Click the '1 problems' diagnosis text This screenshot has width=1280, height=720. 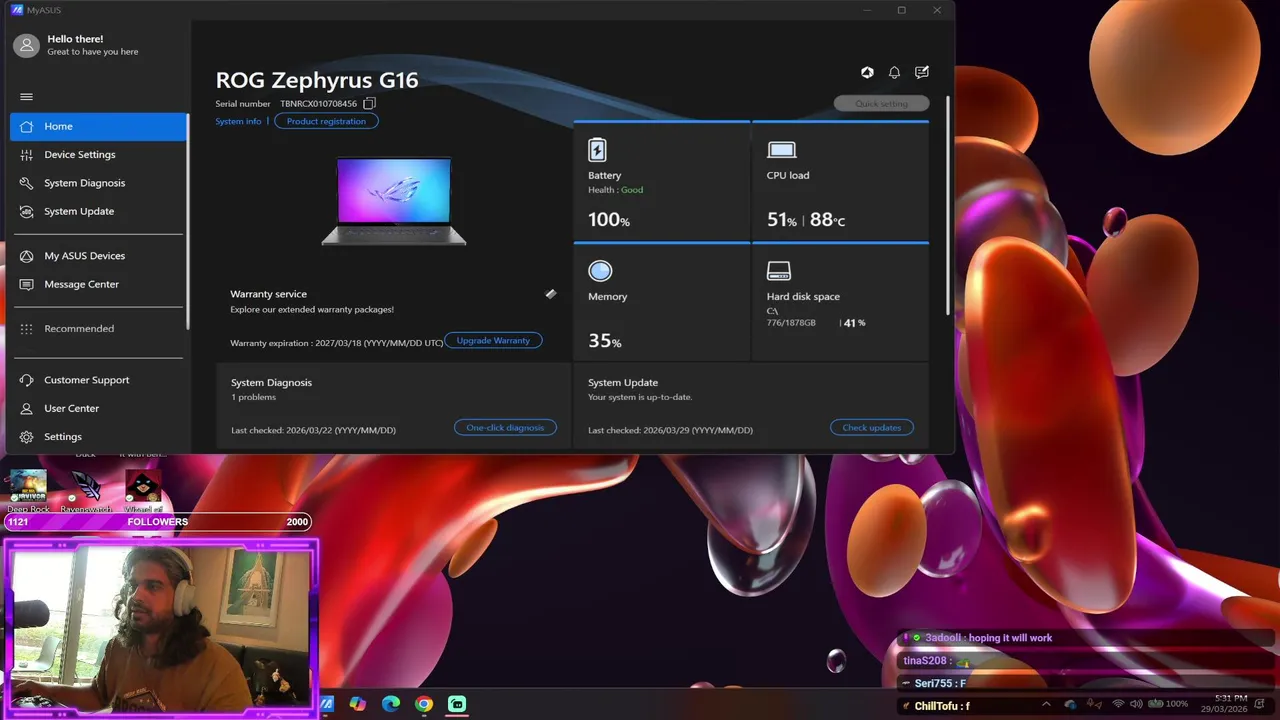click(x=254, y=397)
